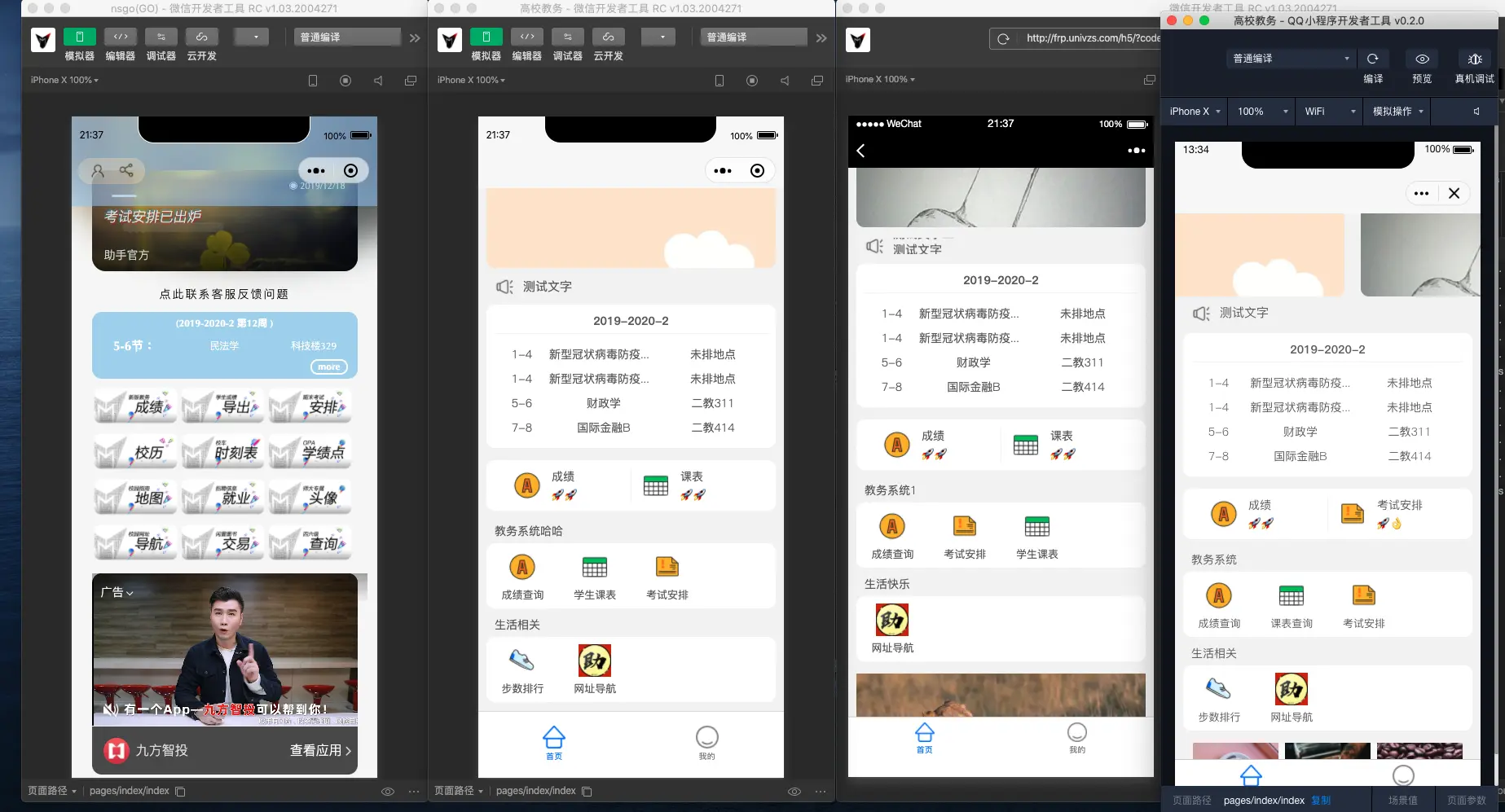Toggle the screen recording icon above the simulator
The width and height of the screenshot is (1505, 812).
click(x=345, y=80)
